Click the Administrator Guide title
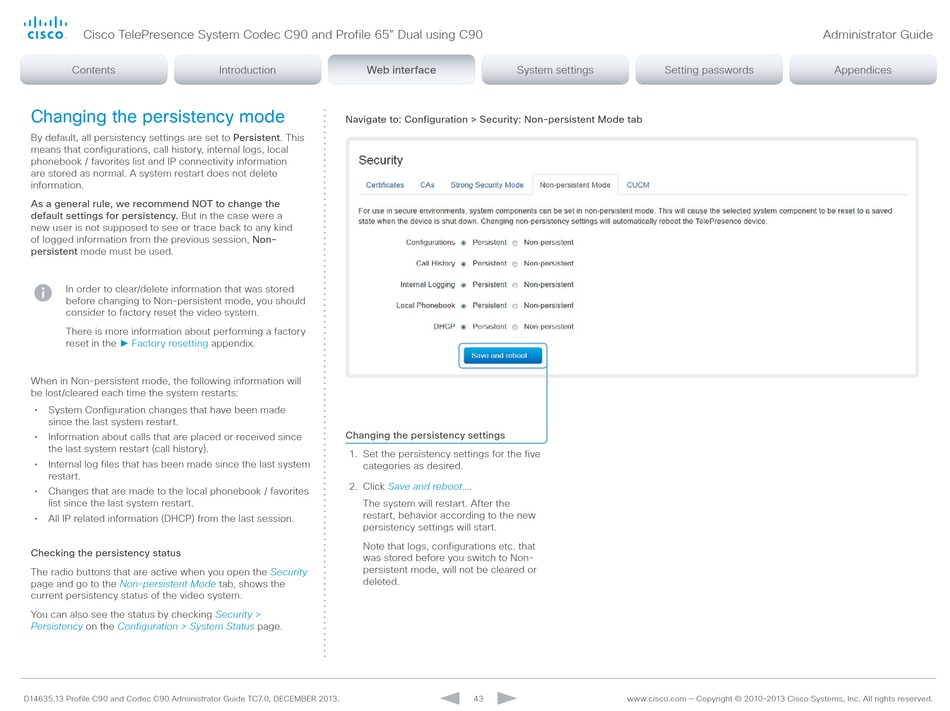This screenshot has width=950, height=711. coord(877,35)
